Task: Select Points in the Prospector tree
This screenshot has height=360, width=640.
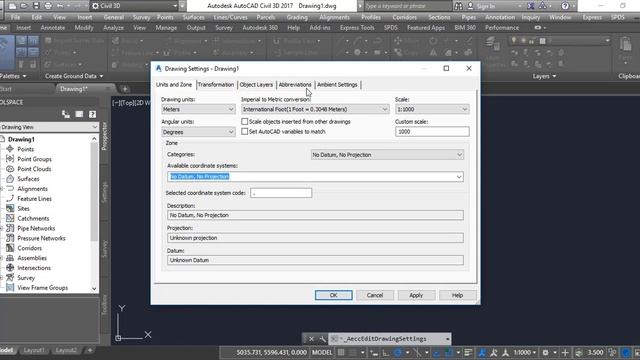Action: pyautogui.click(x=25, y=149)
